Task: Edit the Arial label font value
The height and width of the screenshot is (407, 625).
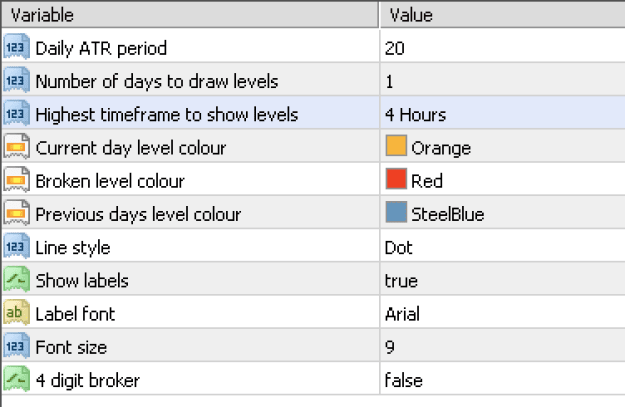Action: click(x=402, y=314)
